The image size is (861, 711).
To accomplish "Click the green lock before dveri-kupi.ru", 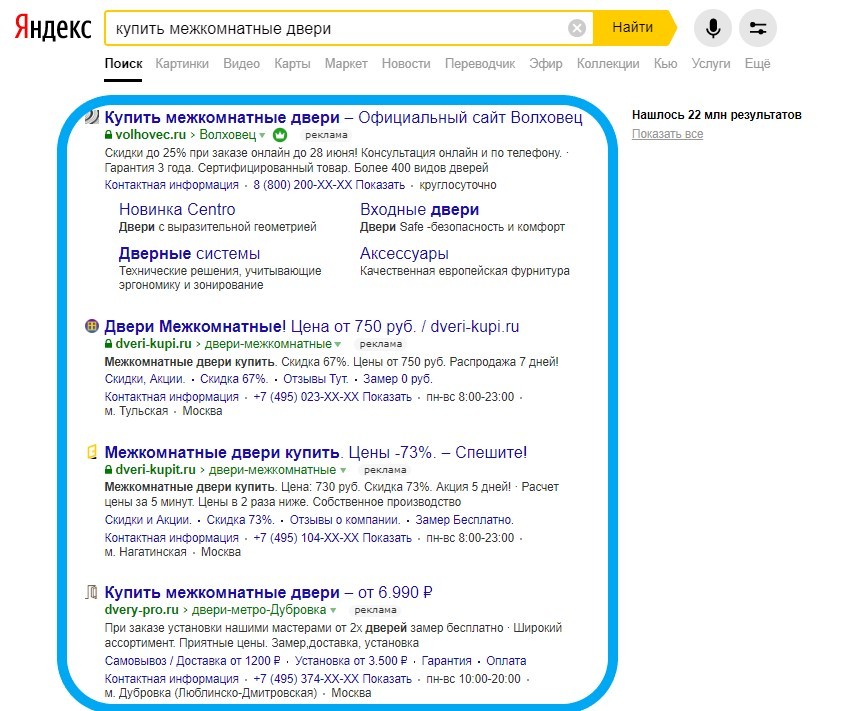I will pos(108,344).
